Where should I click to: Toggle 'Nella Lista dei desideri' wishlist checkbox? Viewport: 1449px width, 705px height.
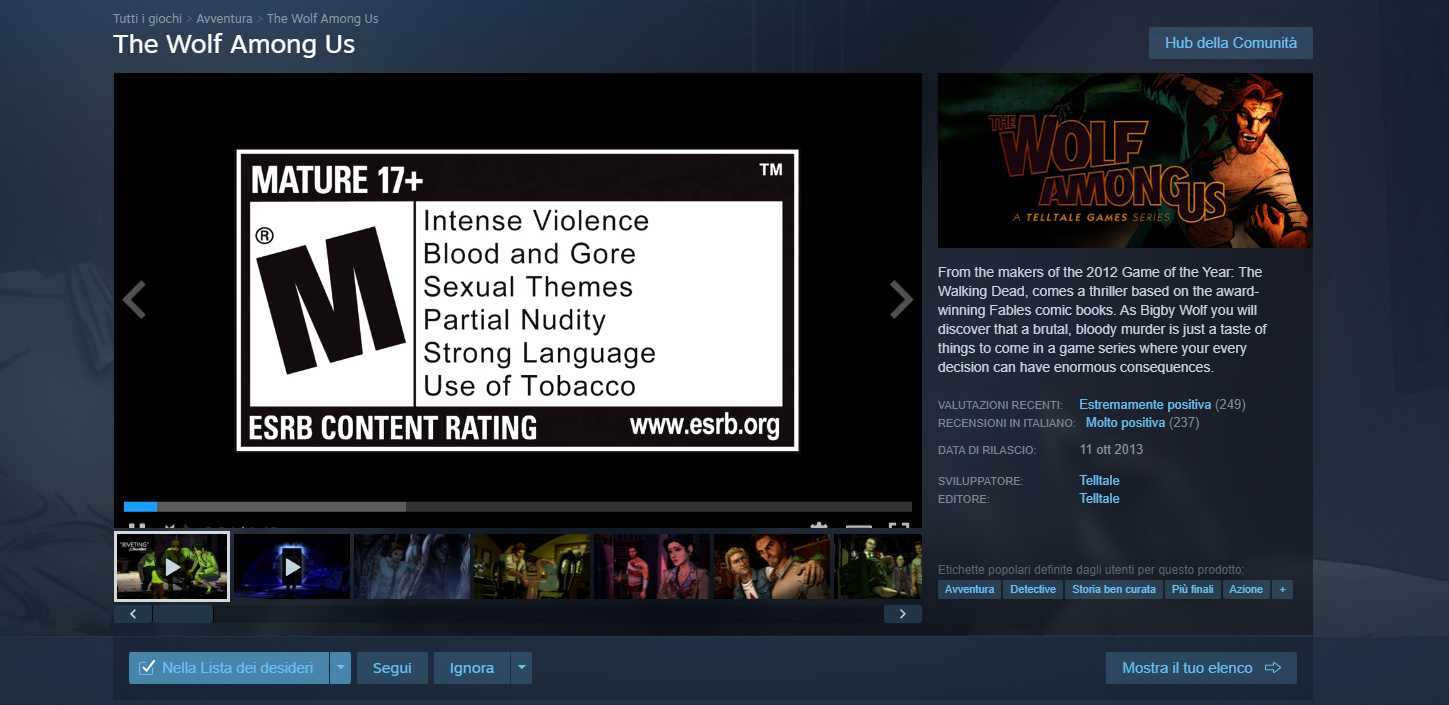click(229, 668)
